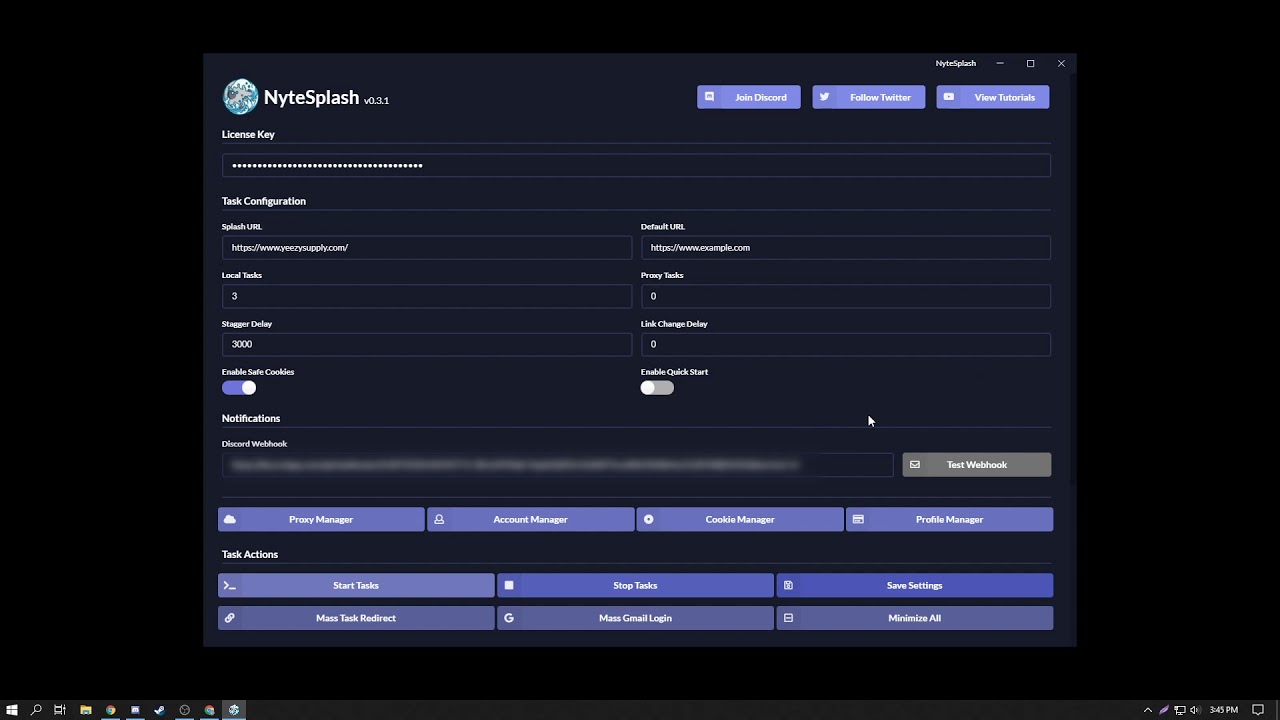Edit the Stagger Delay value

pos(427,344)
